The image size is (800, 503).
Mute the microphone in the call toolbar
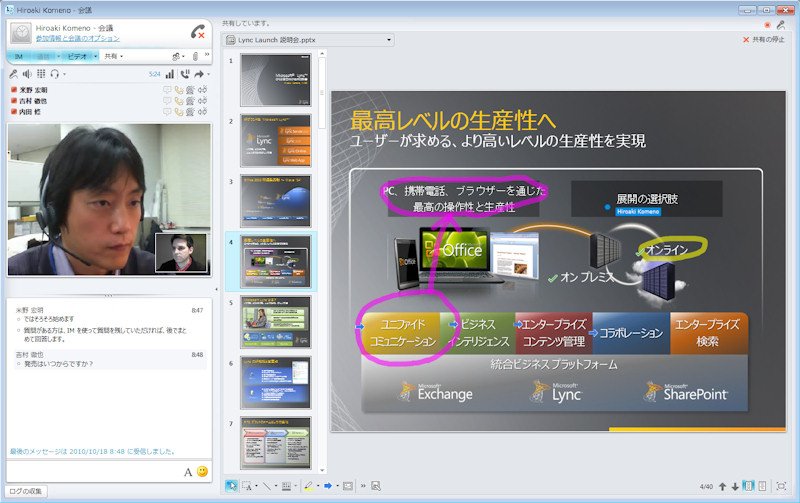tap(14, 74)
